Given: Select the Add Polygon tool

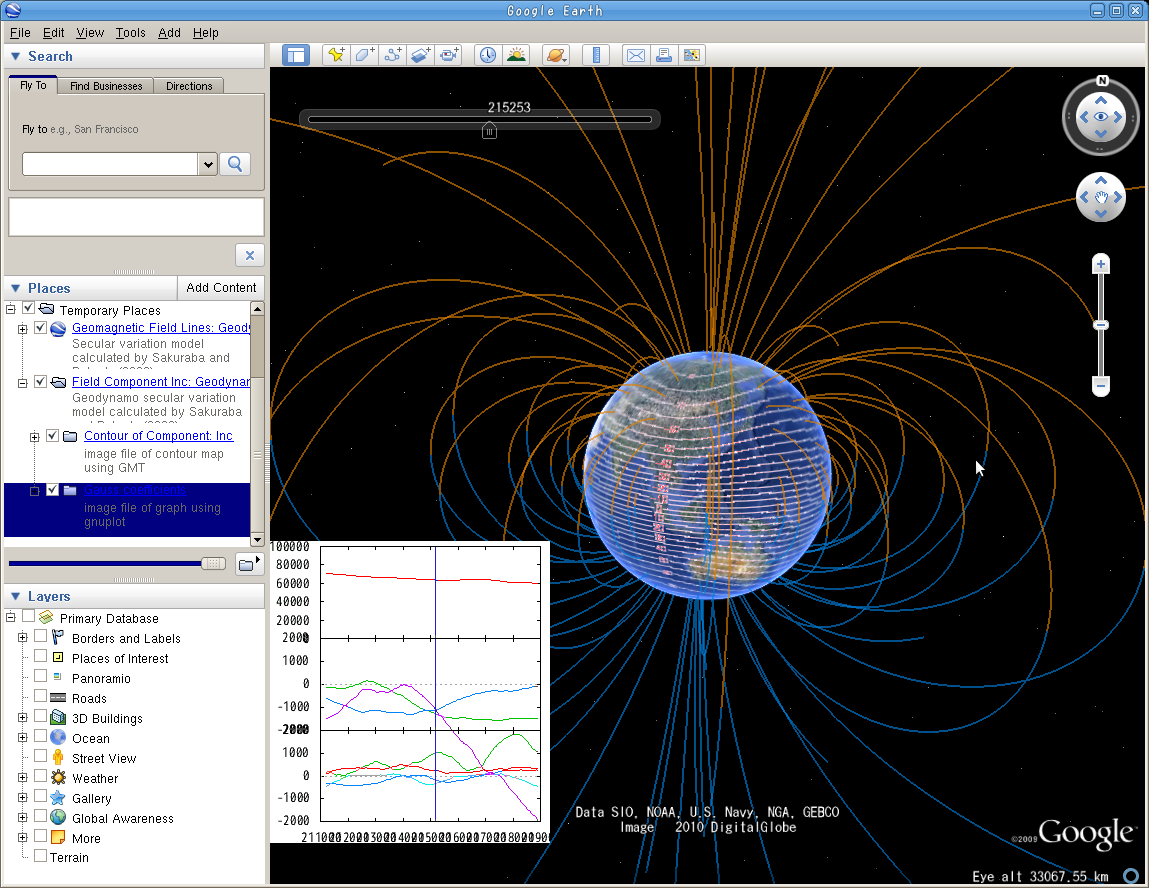Looking at the screenshot, I should tap(365, 55).
